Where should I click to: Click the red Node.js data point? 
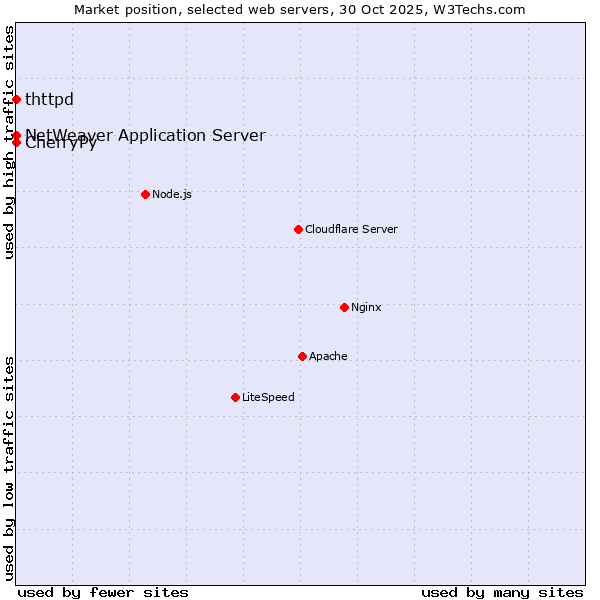pyautogui.click(x=145, y=194)
